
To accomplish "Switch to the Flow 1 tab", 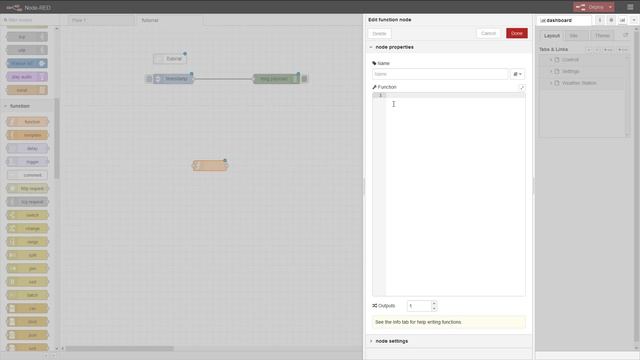I will (101, 20).
